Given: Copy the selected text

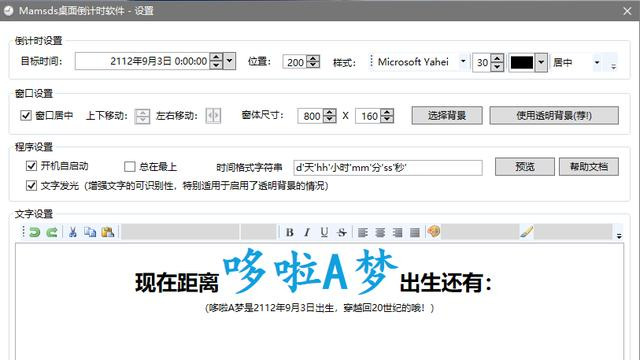Looking at the screenshot, I should pos(90,232).
